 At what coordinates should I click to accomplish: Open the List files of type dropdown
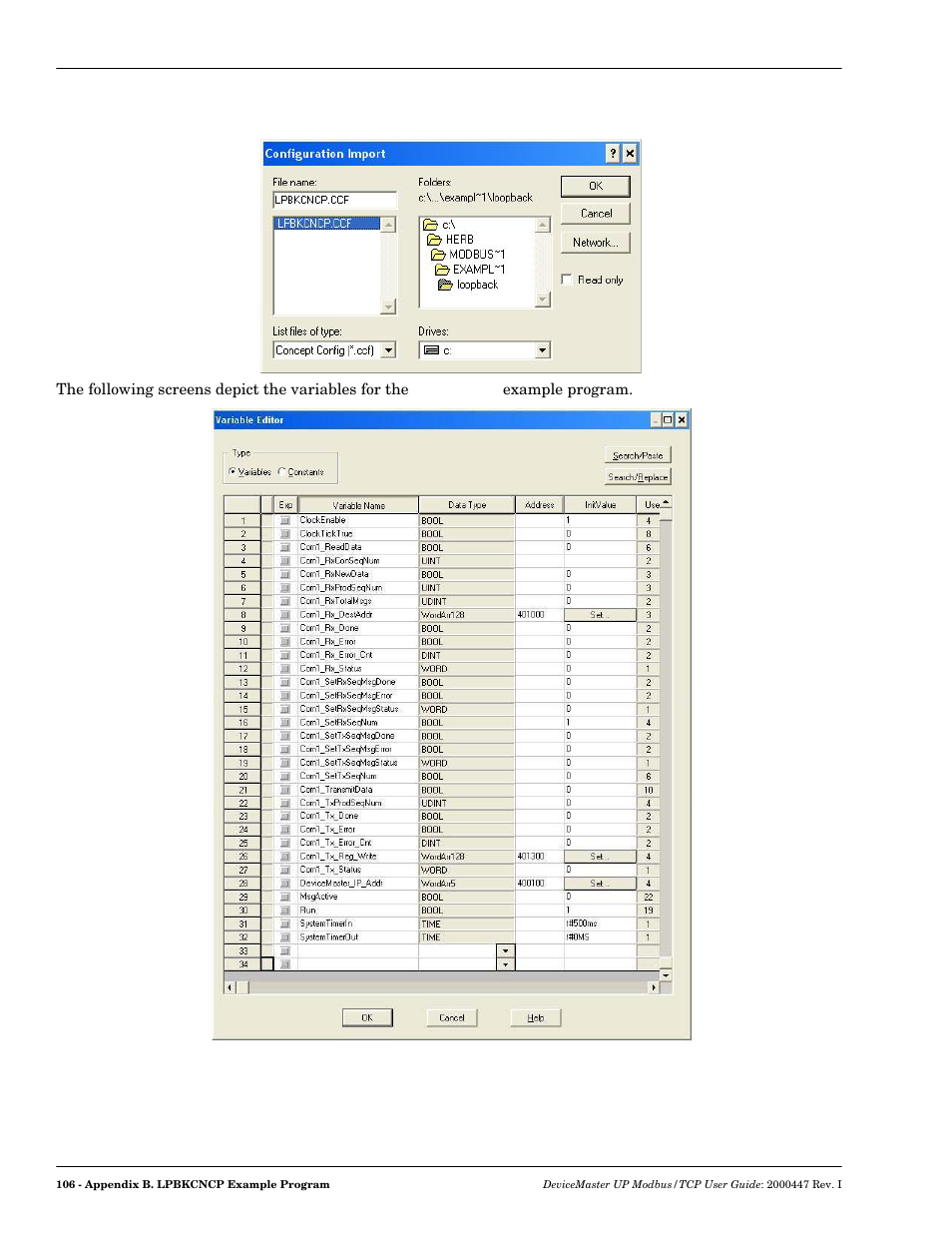tap(389, 350)
